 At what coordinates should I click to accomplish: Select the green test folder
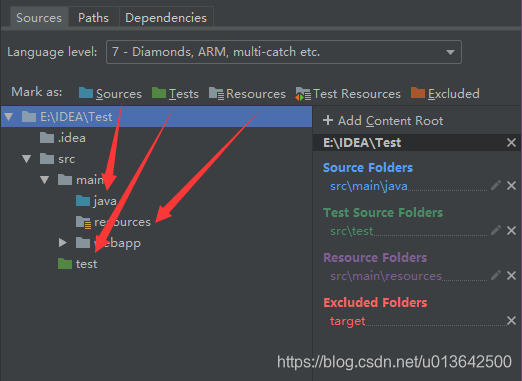(78, 264)
